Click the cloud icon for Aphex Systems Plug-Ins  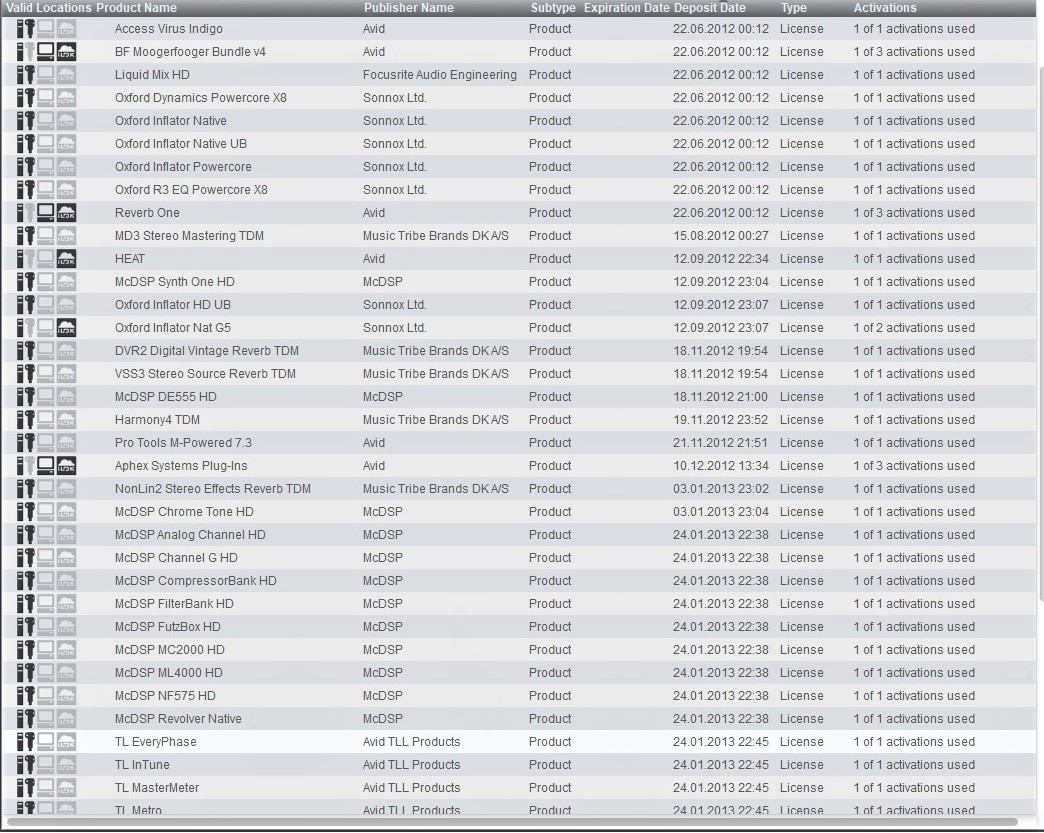coord(66,465)
